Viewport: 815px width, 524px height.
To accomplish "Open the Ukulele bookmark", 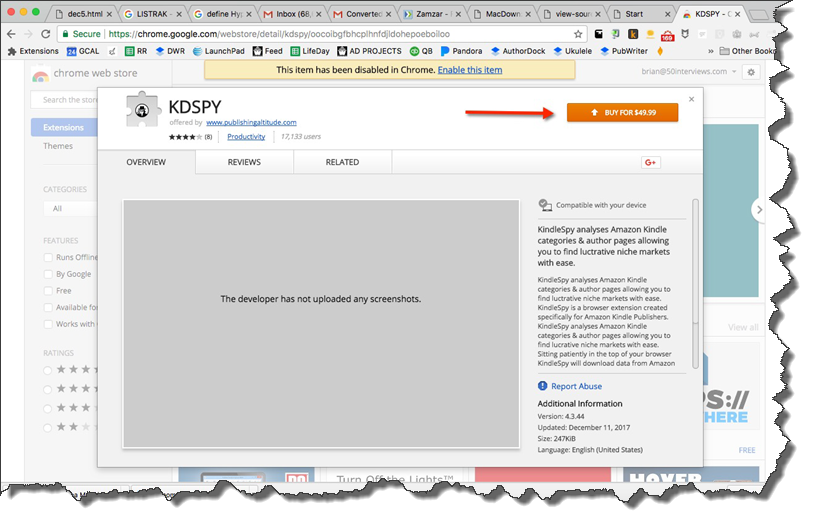I will click(573, 51).
